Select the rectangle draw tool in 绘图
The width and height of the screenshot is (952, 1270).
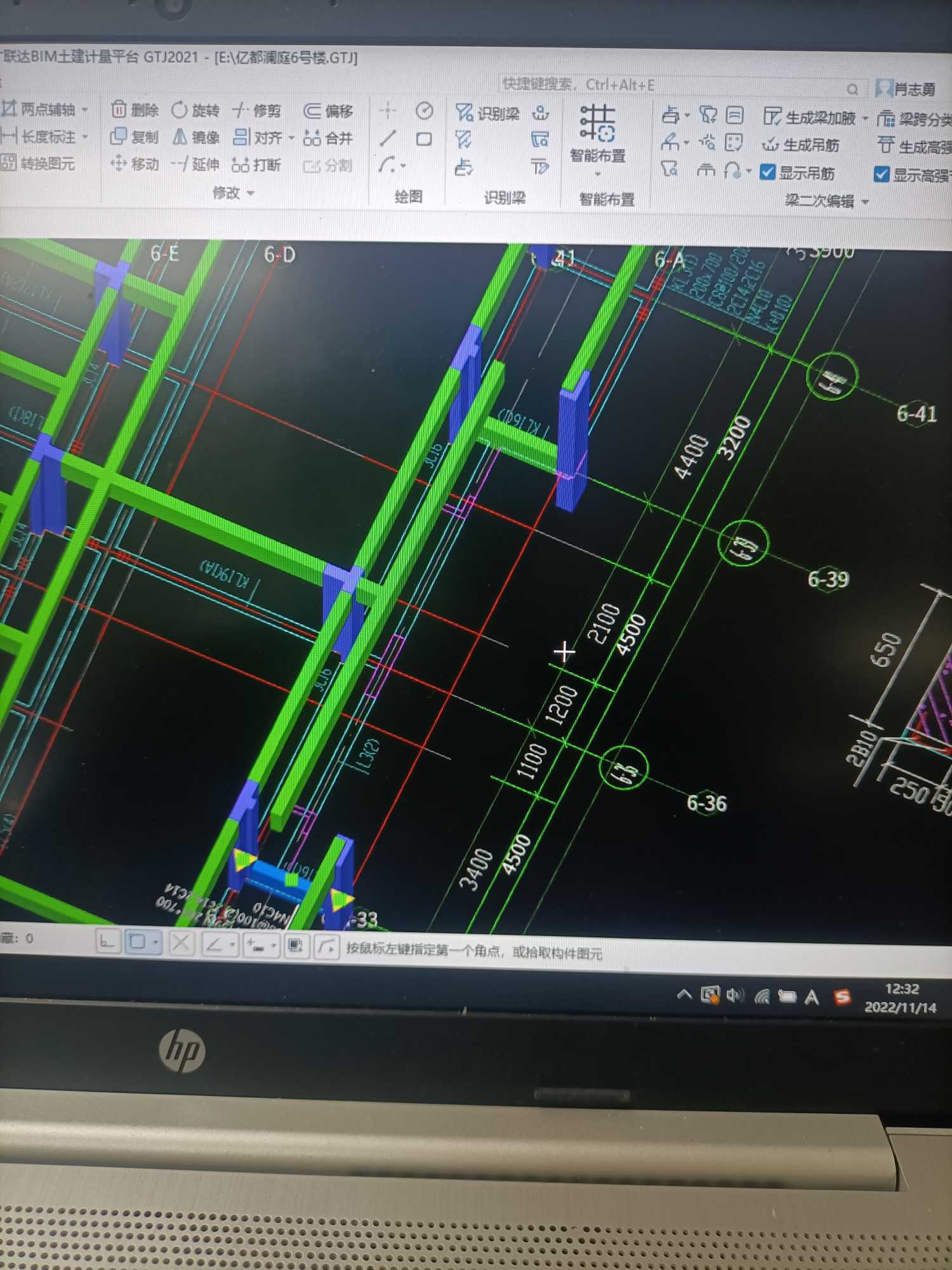tap(424, 139)
